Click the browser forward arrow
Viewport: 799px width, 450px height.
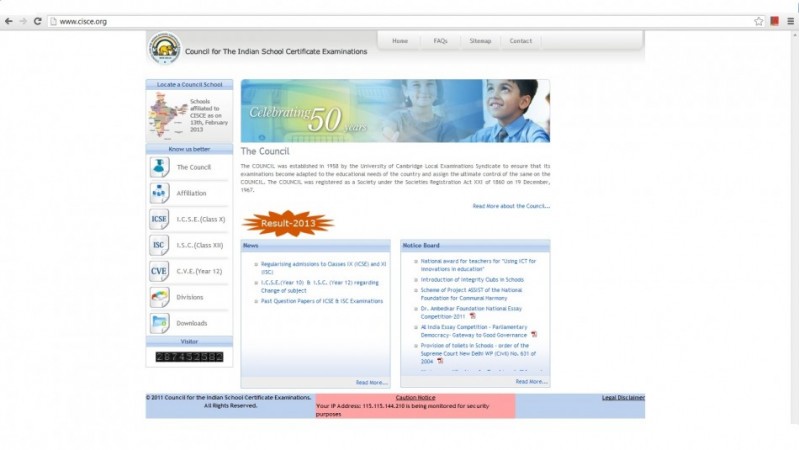pyautogui.click(x=23, y=21)
